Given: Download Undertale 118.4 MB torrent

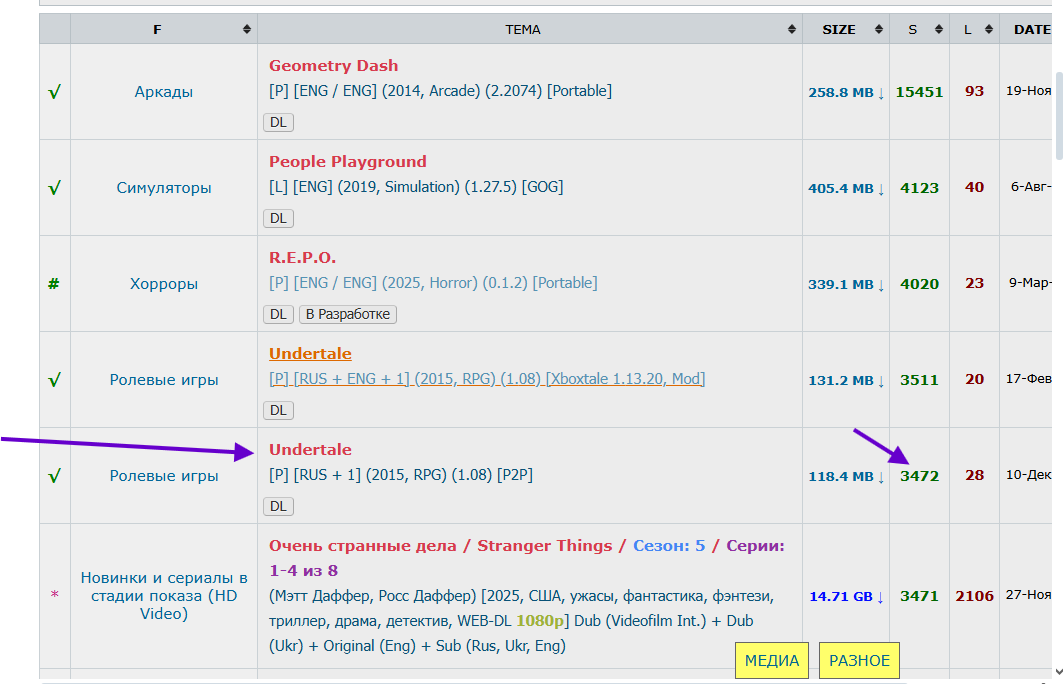Looking at the screenshot, I should tap(845, 477).
